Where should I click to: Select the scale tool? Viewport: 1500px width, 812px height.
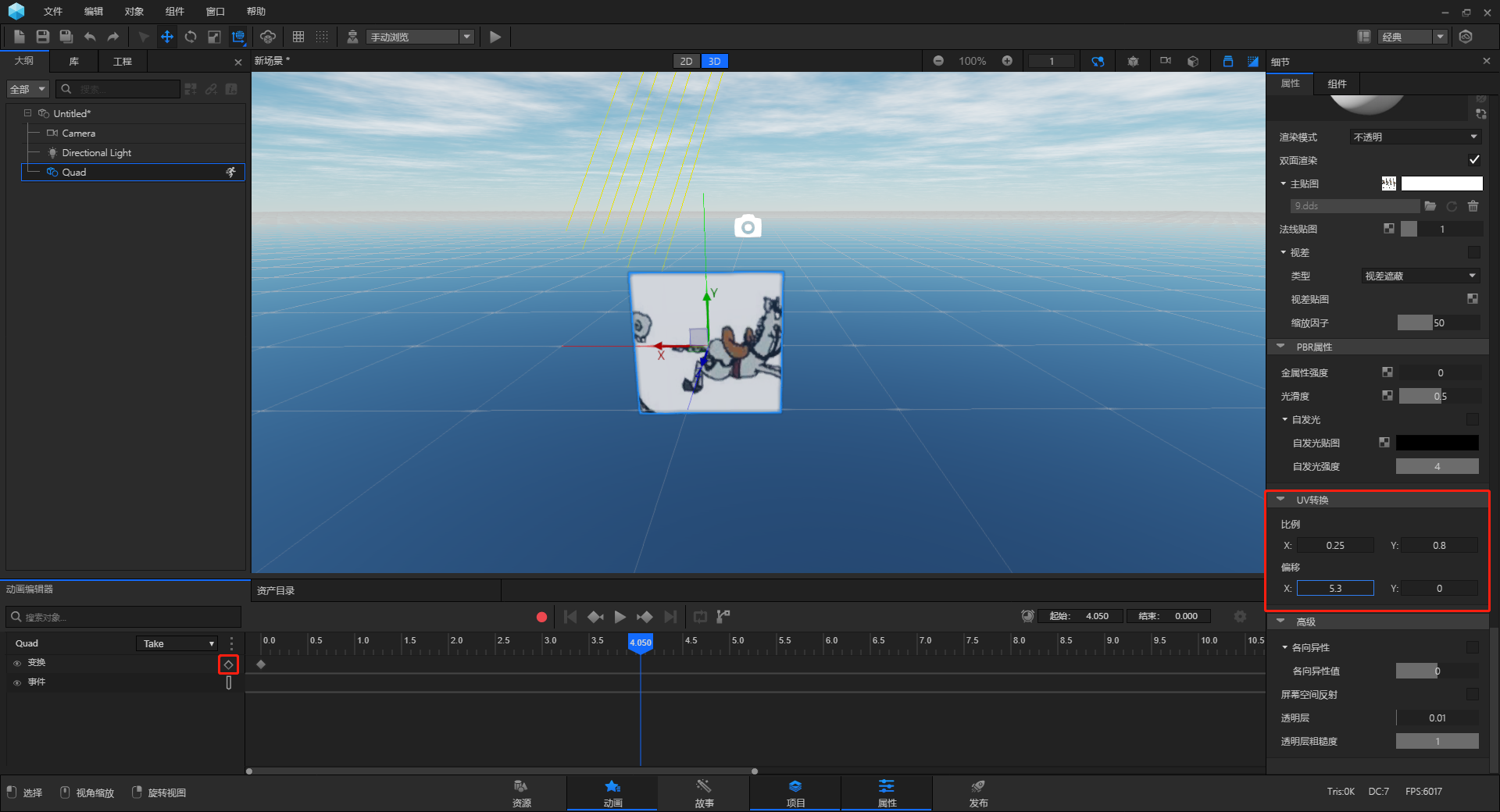(214, 37)
